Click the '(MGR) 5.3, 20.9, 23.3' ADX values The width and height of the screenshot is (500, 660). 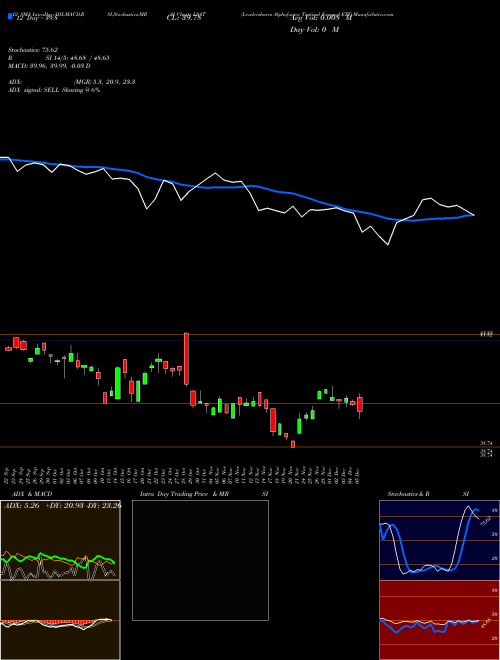[x=104, y=82]
